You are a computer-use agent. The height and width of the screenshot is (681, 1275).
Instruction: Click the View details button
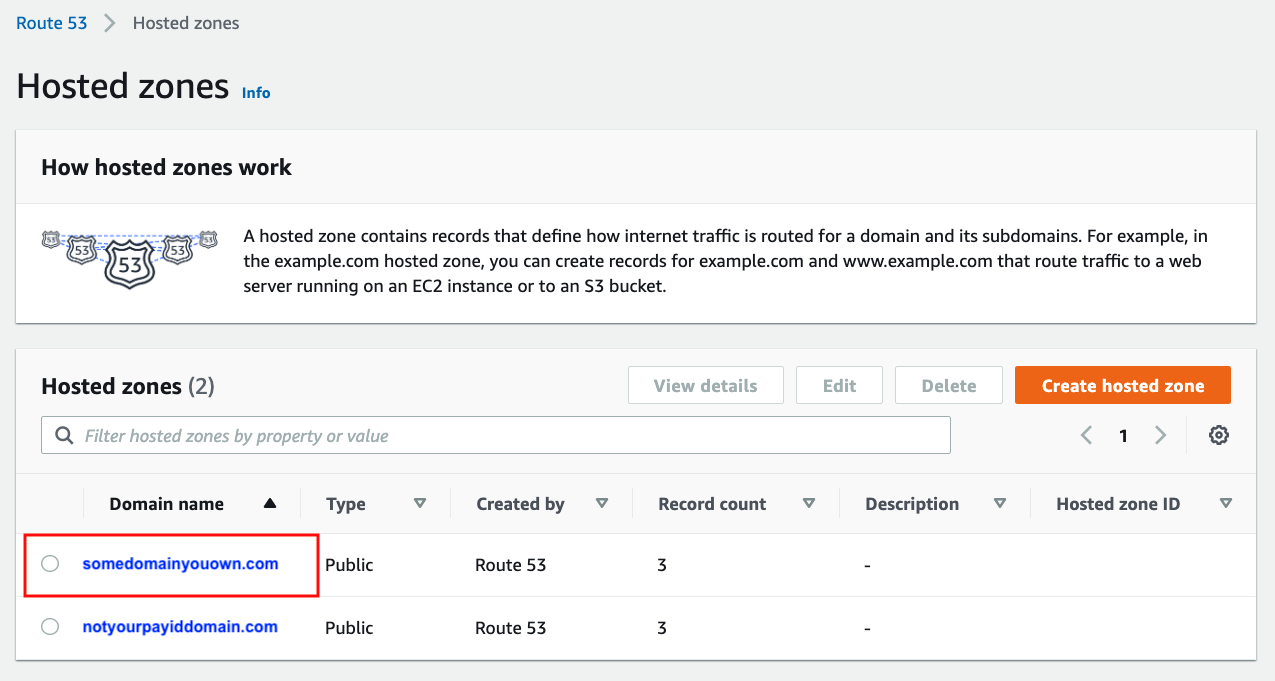click(705, 385)
